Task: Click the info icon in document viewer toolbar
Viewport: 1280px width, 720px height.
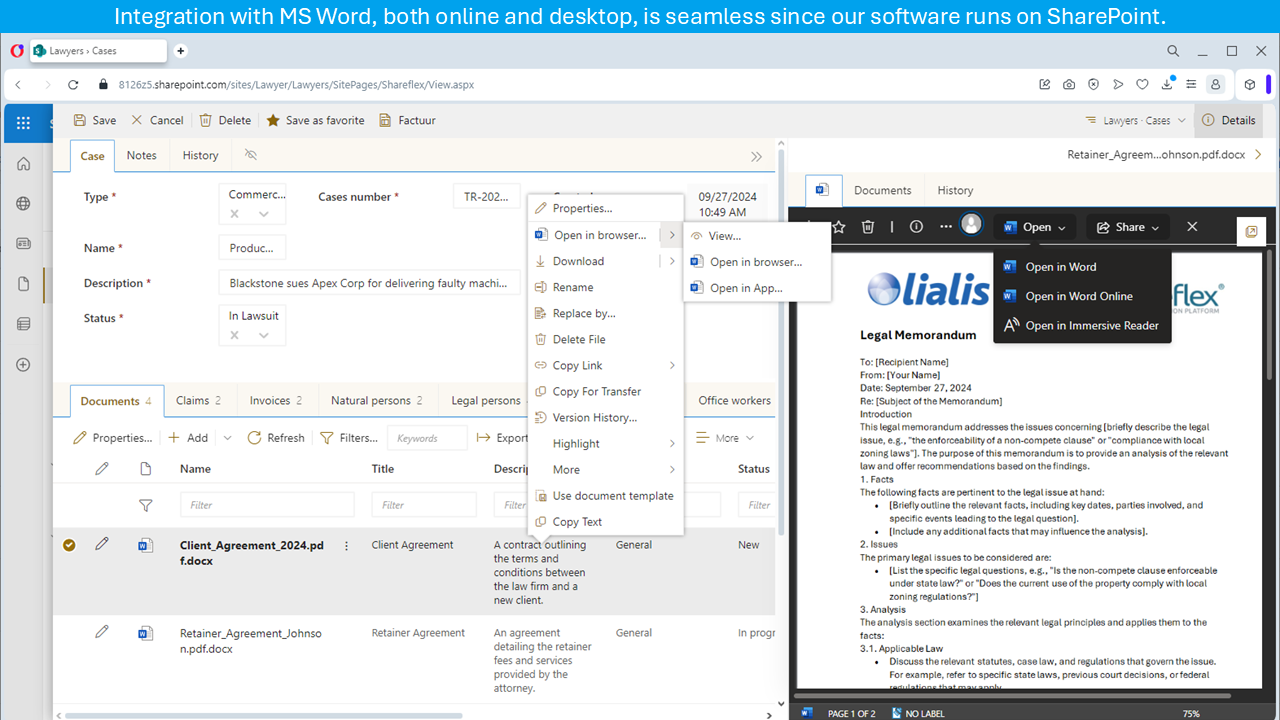Action: coord(916,227)
